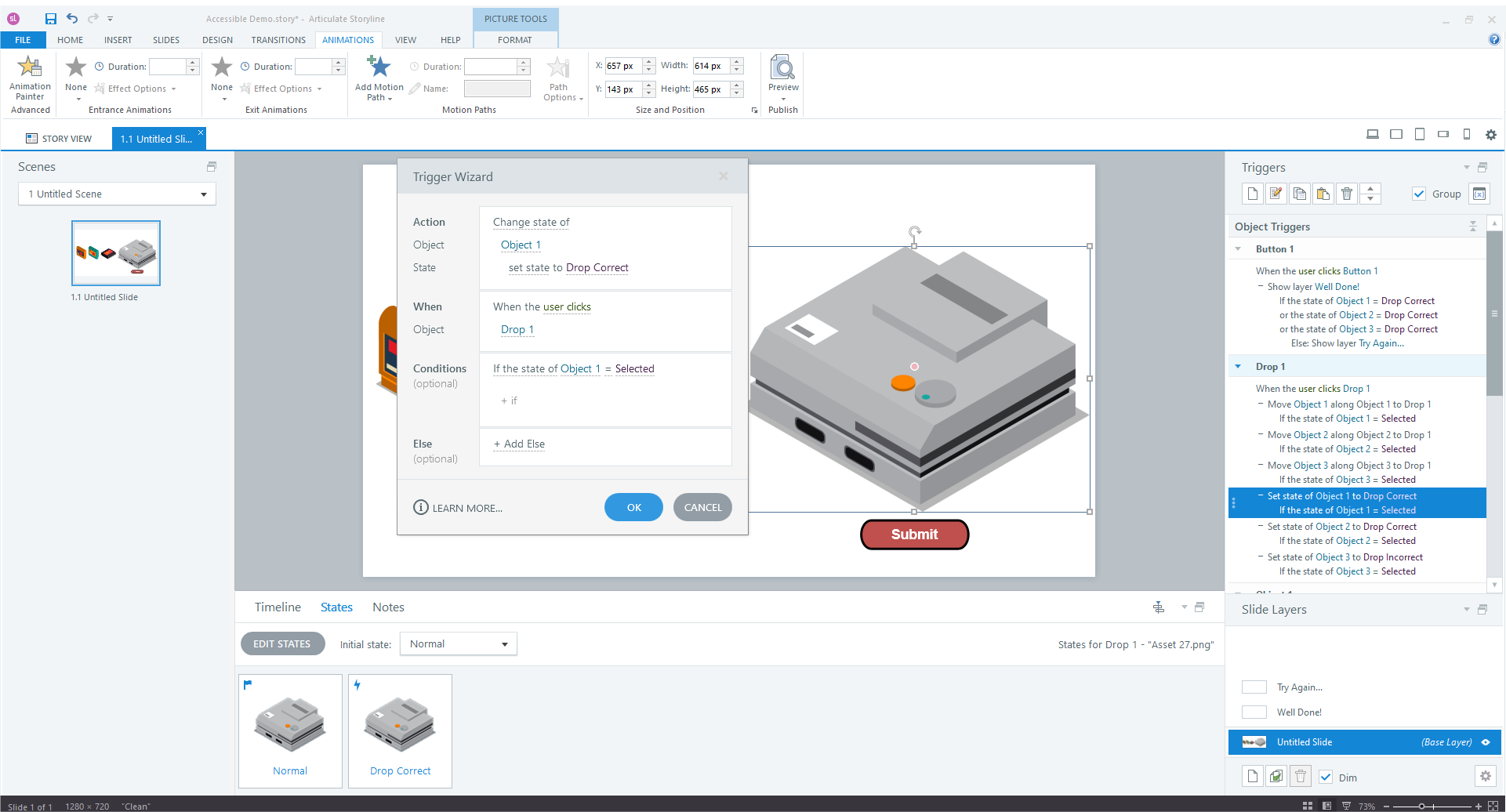Click Add Motion Path star icon
Image resolution: width=1506 pixels, height=812 pixels.
(x=379, y=67)
